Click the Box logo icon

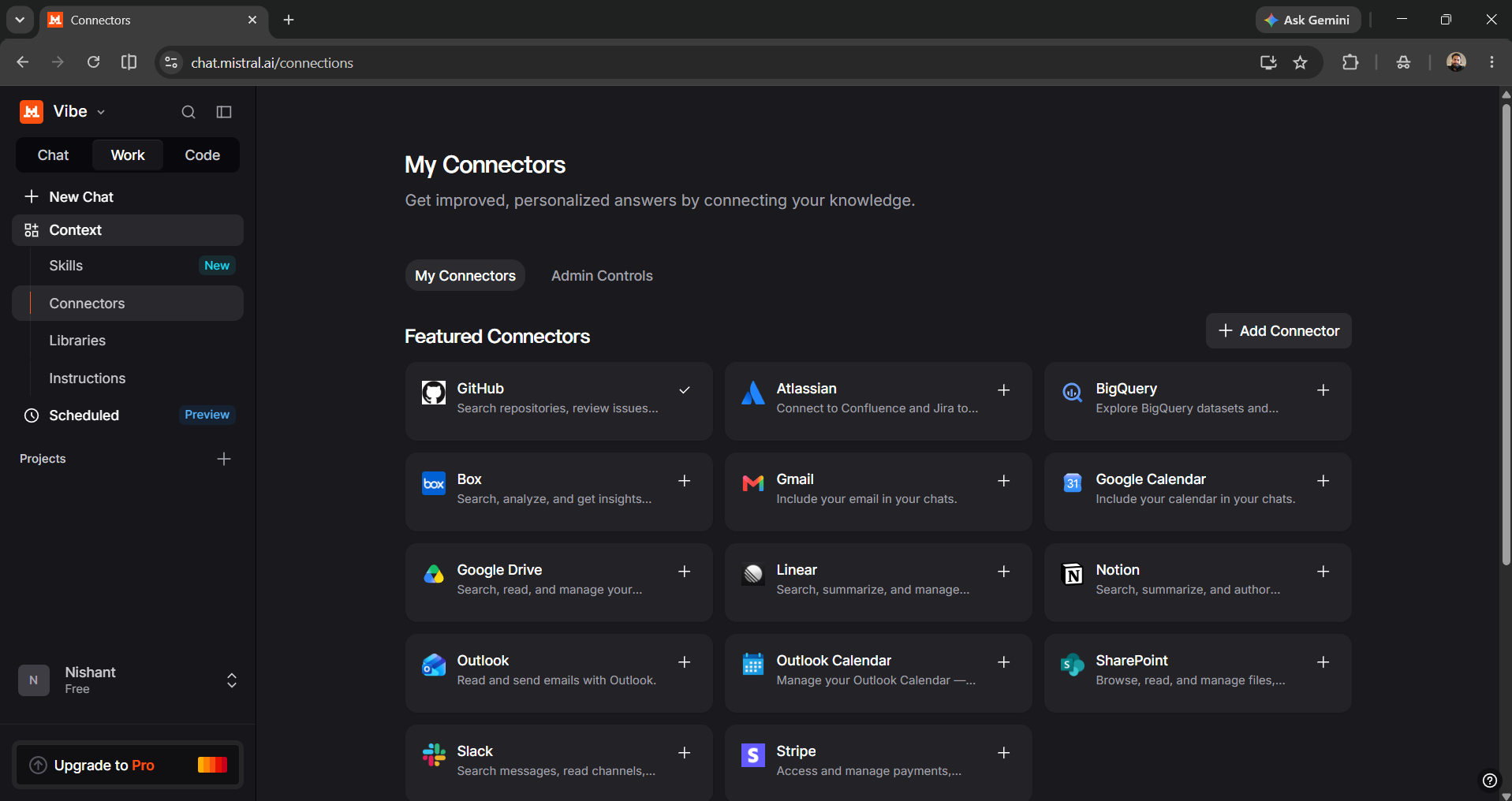click(x=434, y=483)
